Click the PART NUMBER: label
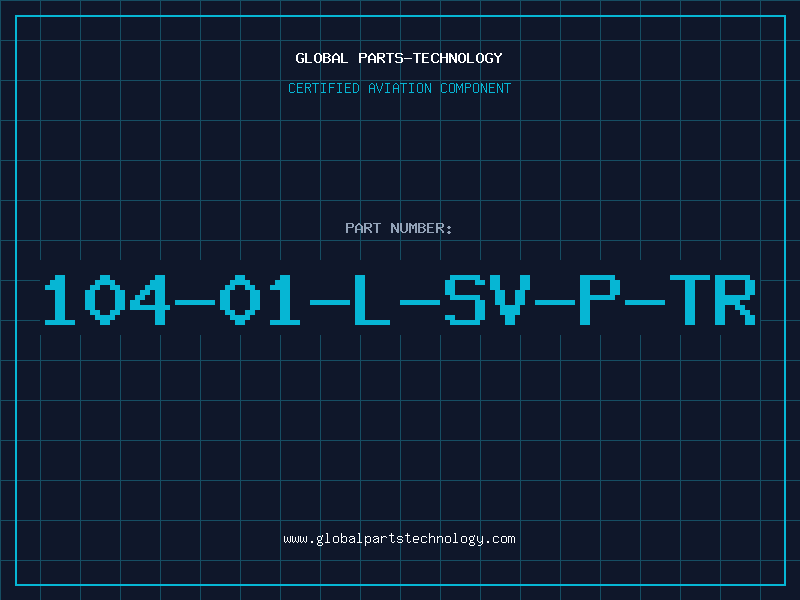The height and width of the screenshot is (600, 800). [399, 228]
